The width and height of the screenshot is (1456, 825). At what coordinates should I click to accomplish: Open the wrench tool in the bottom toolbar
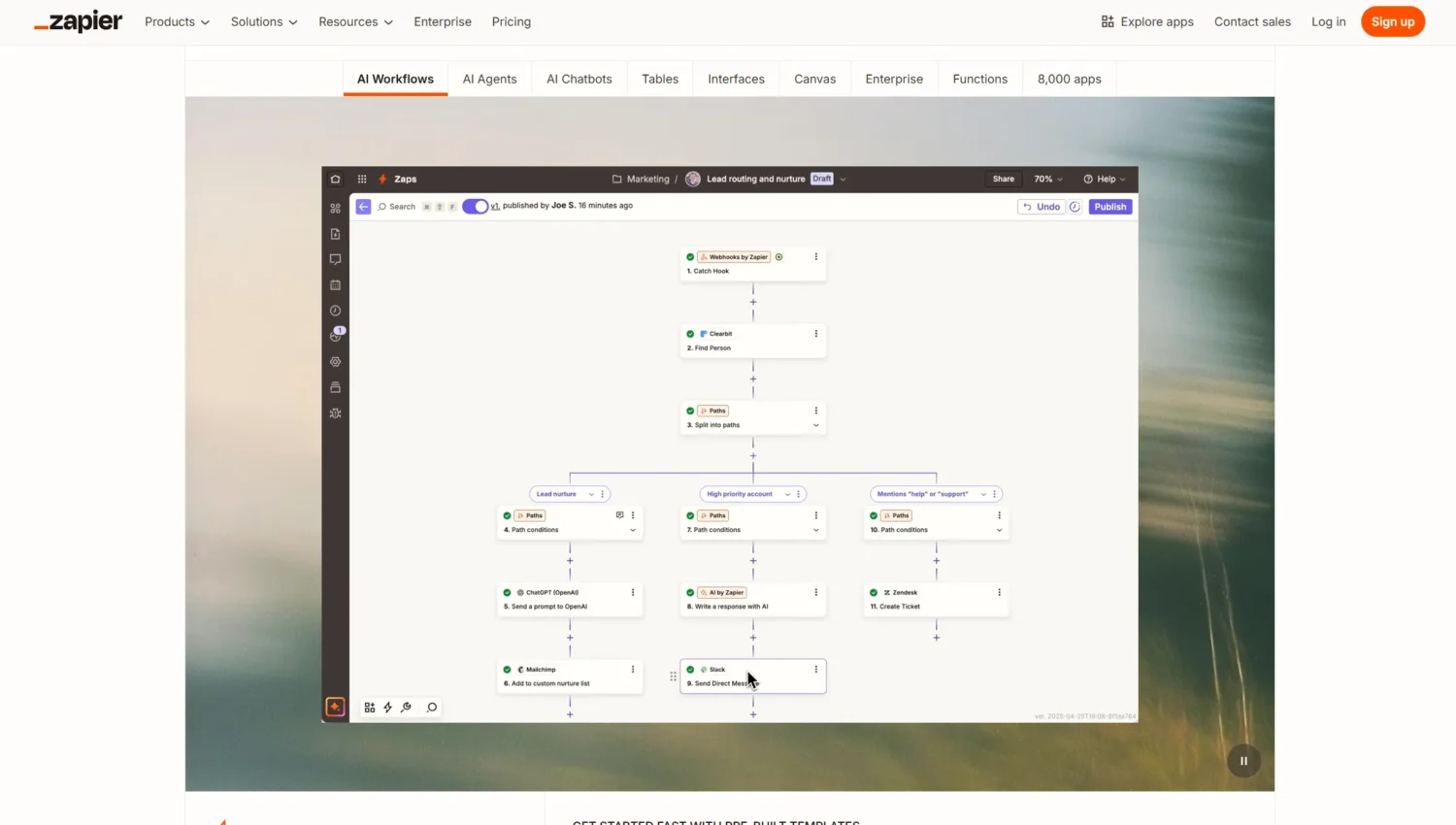click(406, 708)
